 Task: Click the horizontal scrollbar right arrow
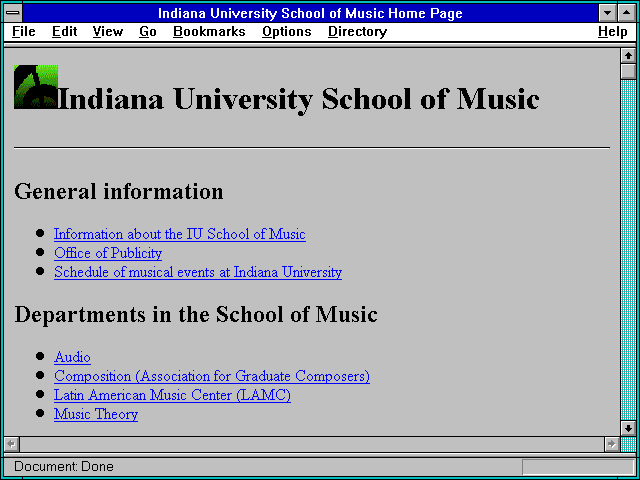point(611,444)
